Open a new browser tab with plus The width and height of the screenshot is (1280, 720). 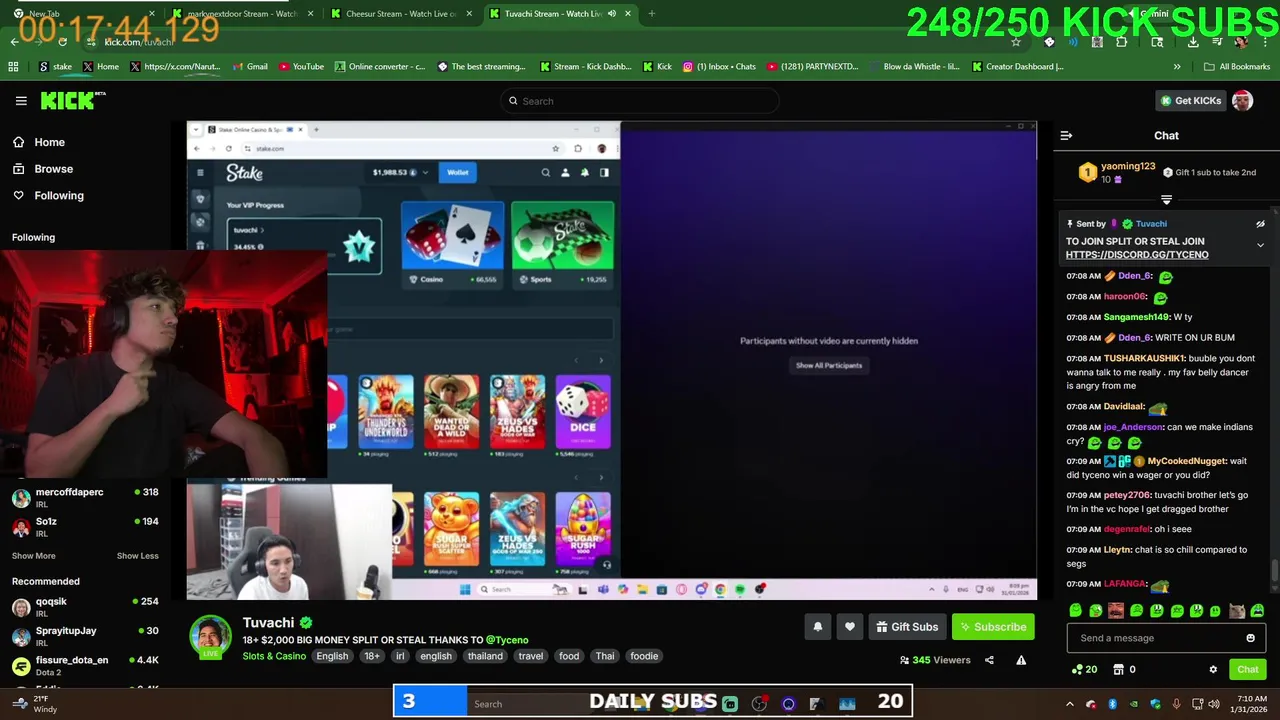click(651, 14)
